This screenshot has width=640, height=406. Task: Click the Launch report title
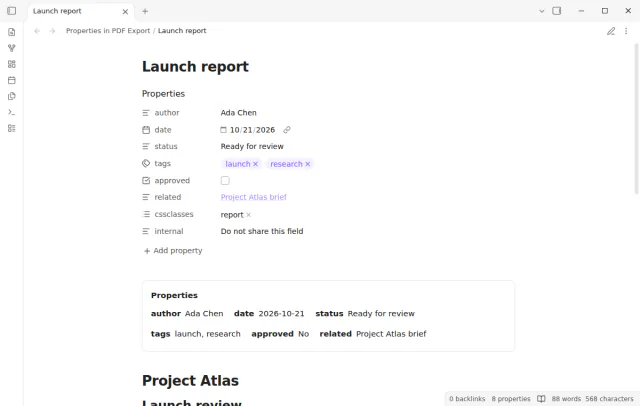[x=195, y=67]
